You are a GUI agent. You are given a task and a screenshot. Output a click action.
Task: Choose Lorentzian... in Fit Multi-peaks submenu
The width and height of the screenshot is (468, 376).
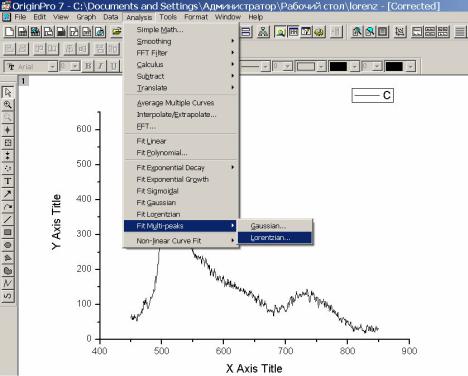275,238
